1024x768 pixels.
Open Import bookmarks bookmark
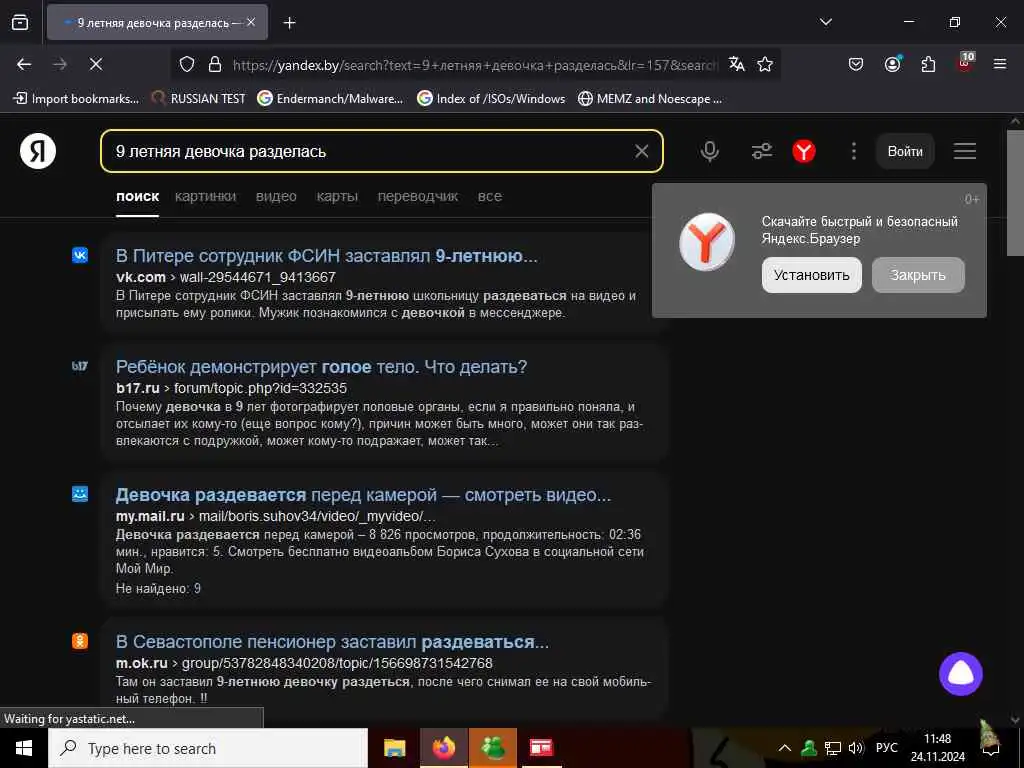click(x=76, y=99)
